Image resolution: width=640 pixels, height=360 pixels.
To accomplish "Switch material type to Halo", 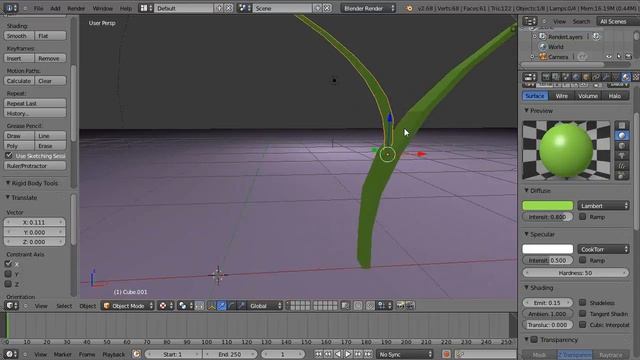I will pos(615,96).
